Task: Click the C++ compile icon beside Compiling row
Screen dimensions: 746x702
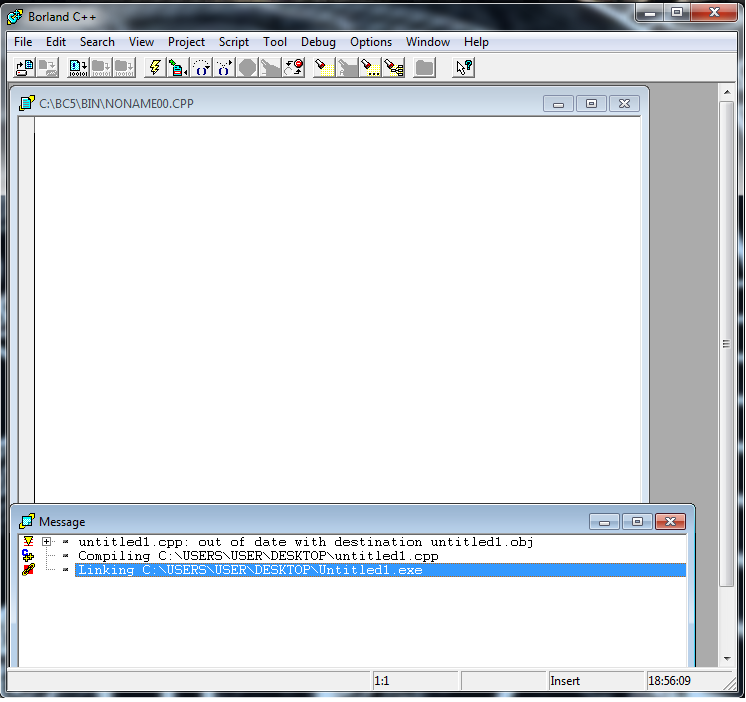Action: point(28,555)
